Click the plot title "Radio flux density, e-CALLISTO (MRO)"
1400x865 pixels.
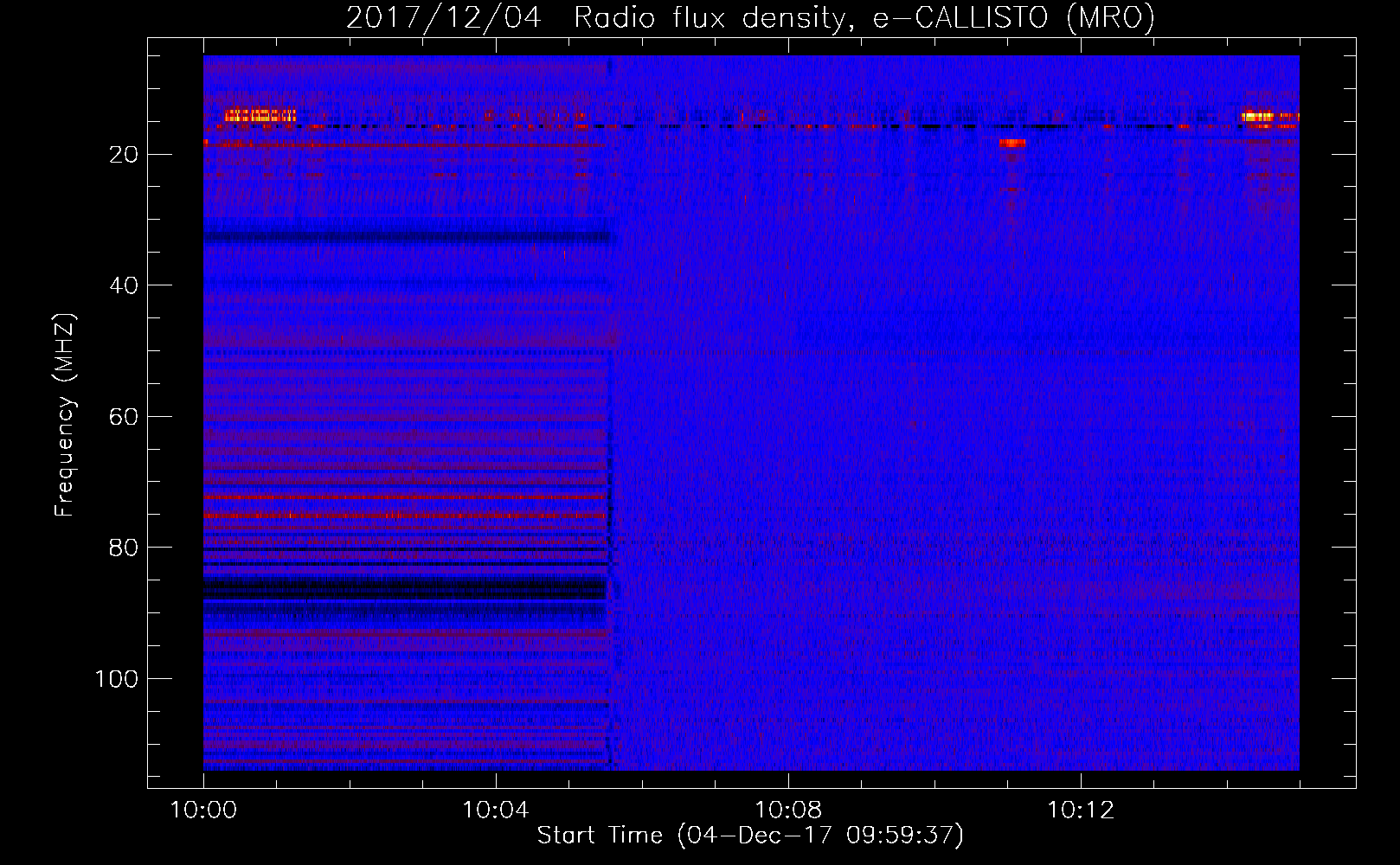pyautogui.click(x=864, y=17)
